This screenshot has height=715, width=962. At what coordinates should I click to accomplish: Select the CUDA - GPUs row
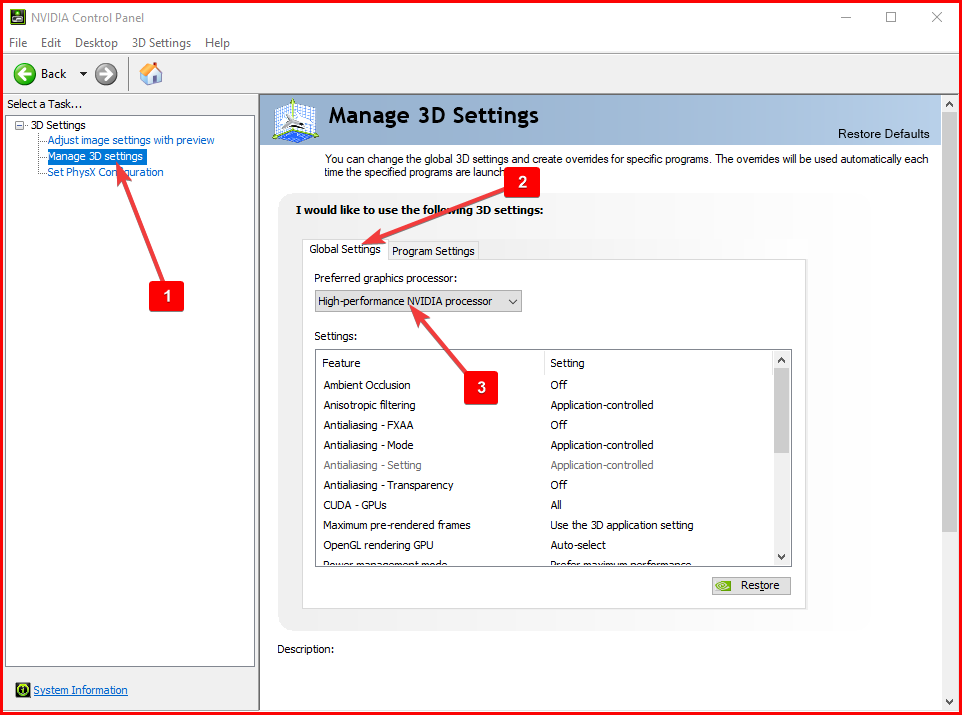[544, 505]
